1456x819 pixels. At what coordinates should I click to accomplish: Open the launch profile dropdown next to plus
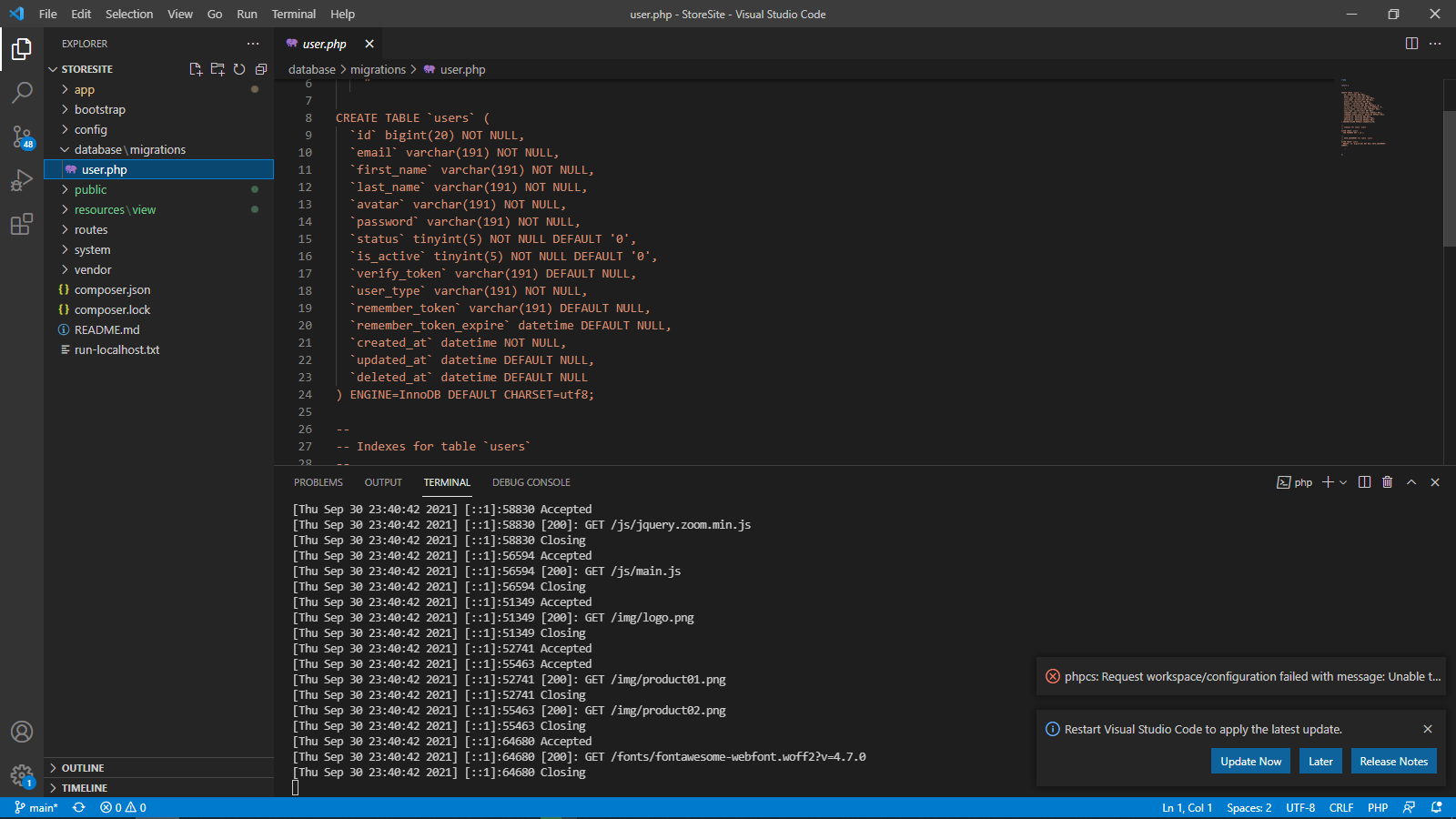pos(1343,482)
